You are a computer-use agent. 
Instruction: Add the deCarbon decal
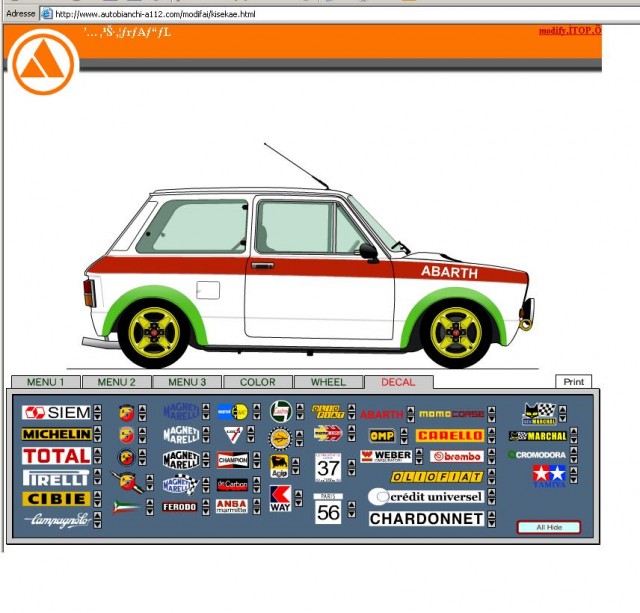click(232, 484)
